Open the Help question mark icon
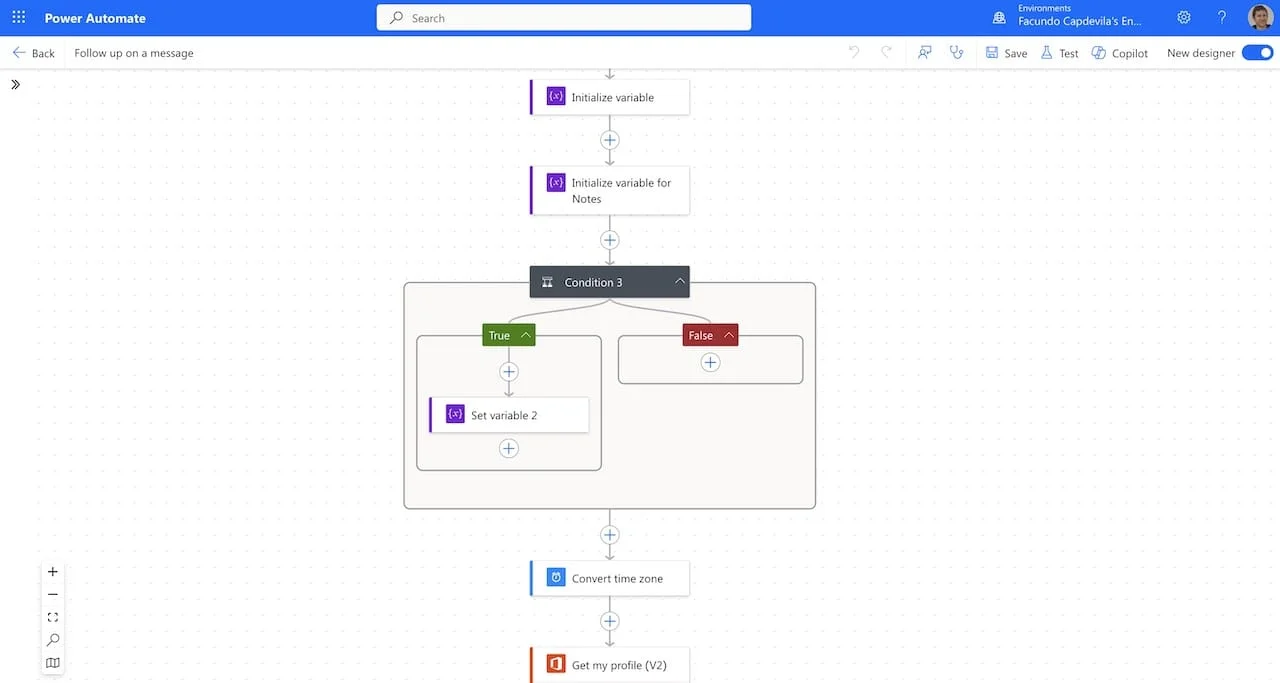The width and height of the screenshot is (1280, 683). [1221, 18]
